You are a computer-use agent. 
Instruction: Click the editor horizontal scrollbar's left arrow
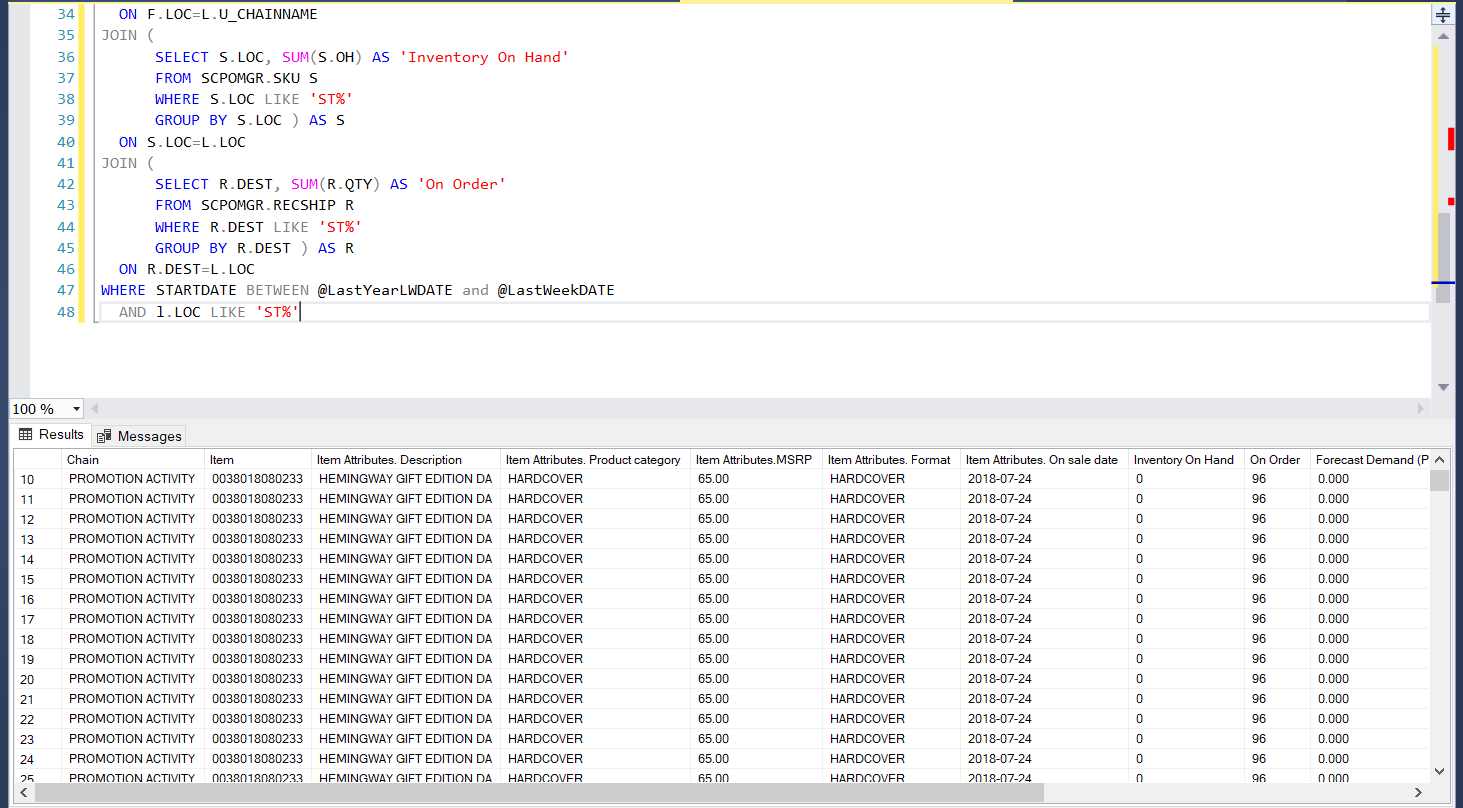(x=95, y=409)
